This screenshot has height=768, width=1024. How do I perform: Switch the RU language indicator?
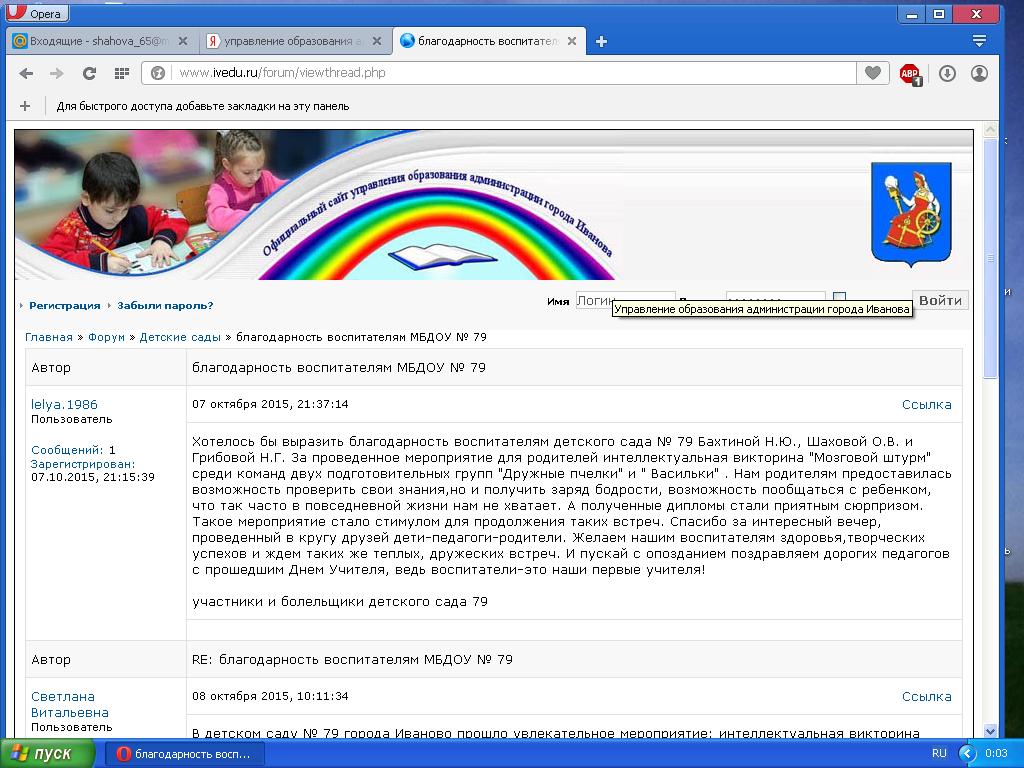tap(939, 754)
